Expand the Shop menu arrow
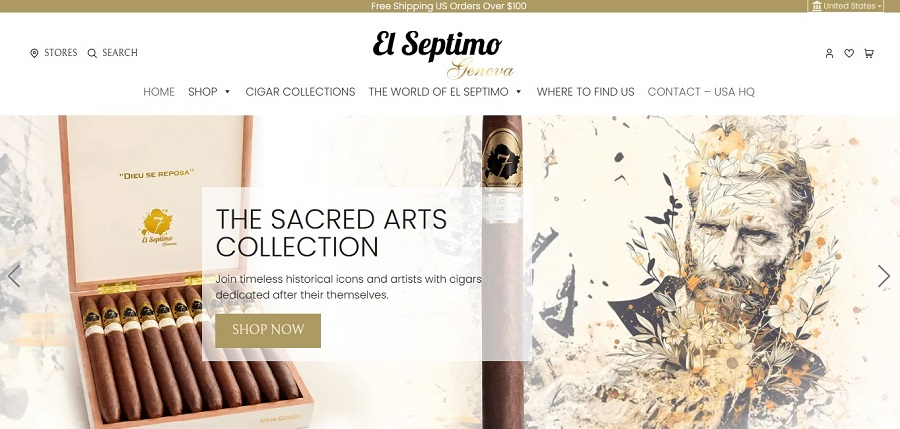This screenshot has width=900, height=429. point(227,92)
